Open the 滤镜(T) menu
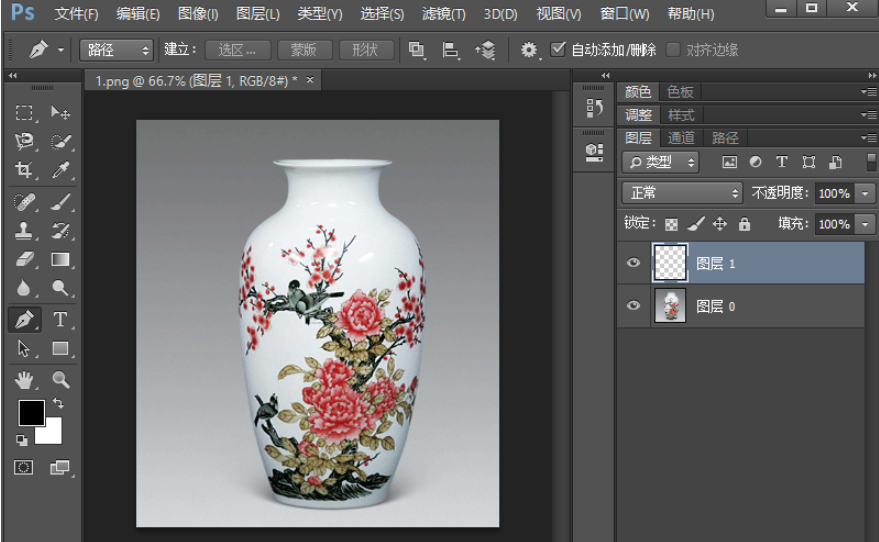 pyautogui.click(x=443, y=14)
